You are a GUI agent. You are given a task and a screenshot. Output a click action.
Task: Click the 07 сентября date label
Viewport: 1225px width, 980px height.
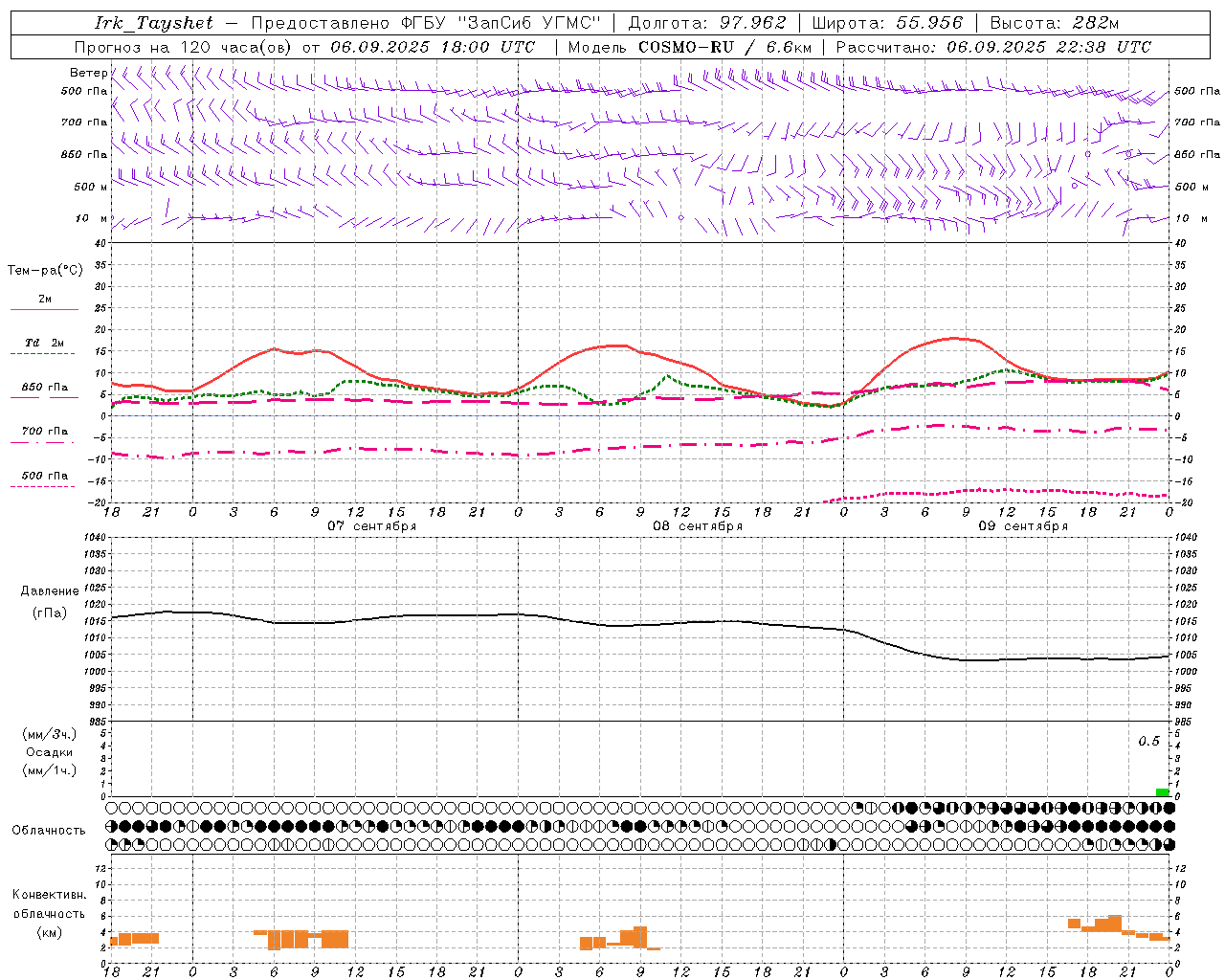point(371,526)
